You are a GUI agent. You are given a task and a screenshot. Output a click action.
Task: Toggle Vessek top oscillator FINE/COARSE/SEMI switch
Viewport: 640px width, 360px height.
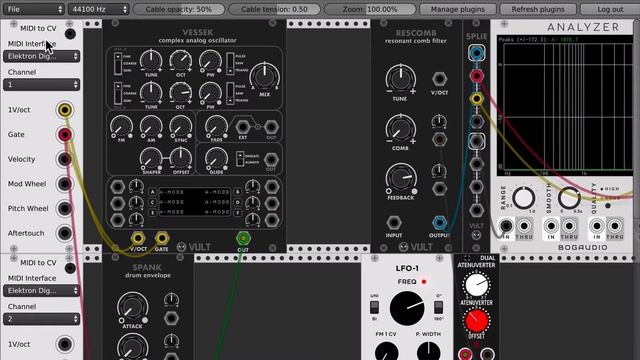point(118,63)
